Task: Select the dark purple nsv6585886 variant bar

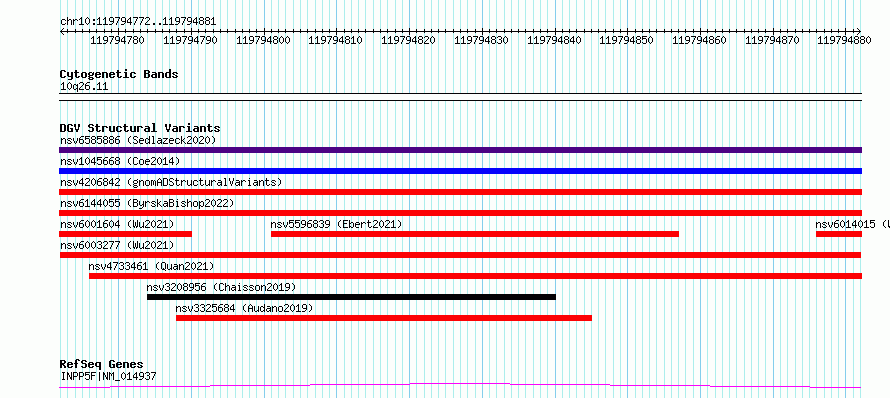Action: [x=460, y=150]
